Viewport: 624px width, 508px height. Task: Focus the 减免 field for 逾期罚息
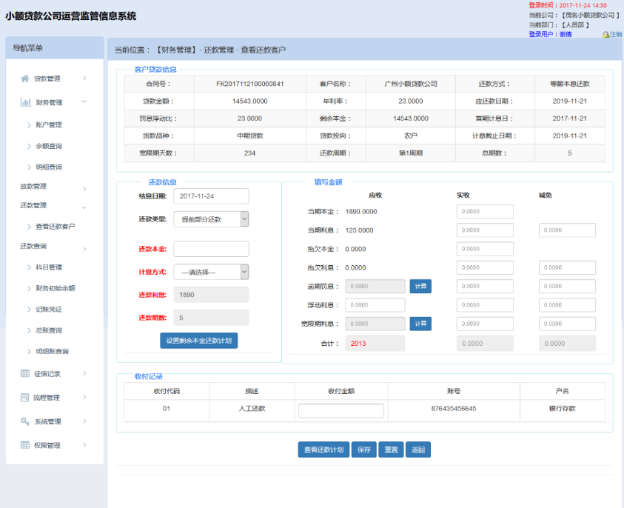(567, 286)
